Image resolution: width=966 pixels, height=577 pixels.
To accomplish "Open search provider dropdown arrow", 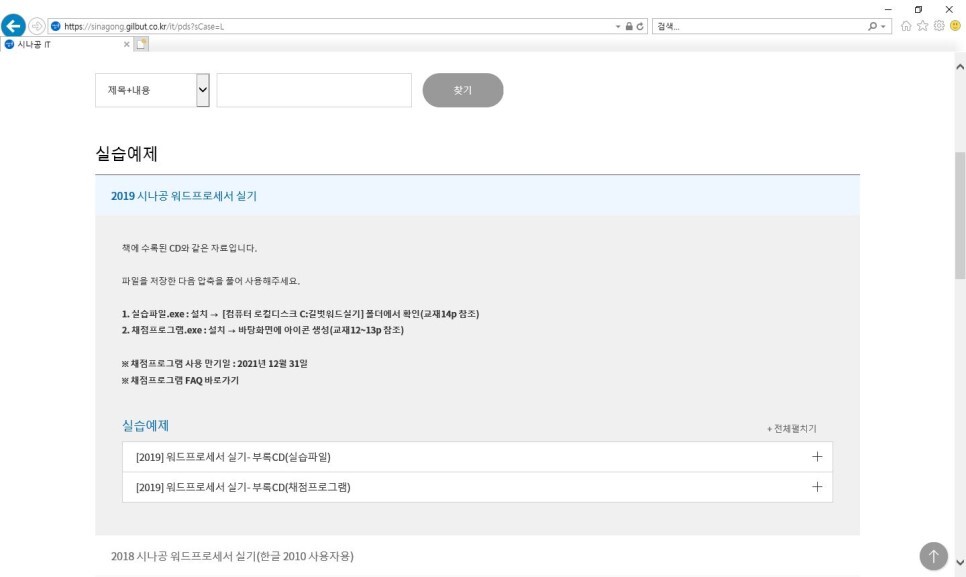I will pos(883,26).
